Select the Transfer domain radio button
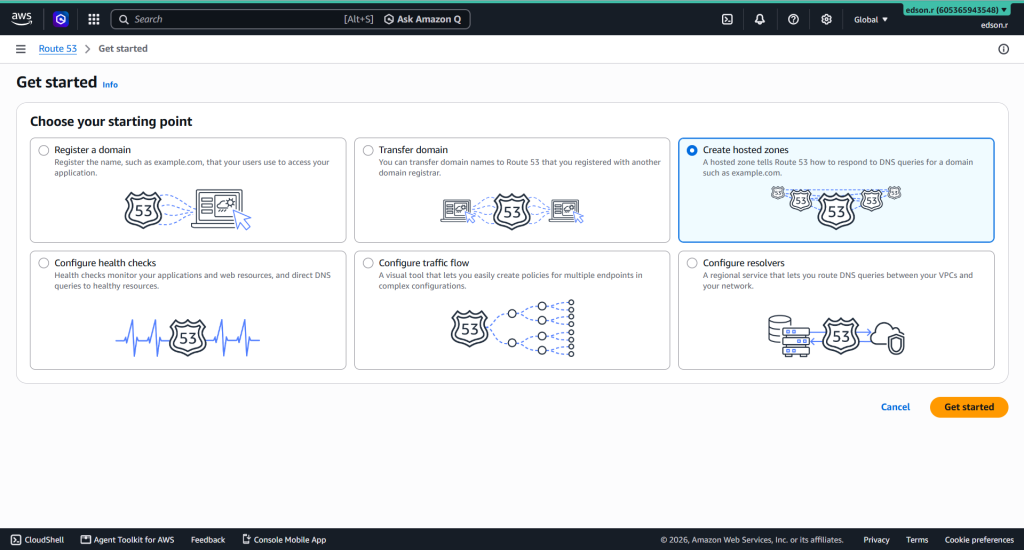Image resolution: width=1024 pixels, height=550 pixels. pyautogui.click(x=368, y=150)
